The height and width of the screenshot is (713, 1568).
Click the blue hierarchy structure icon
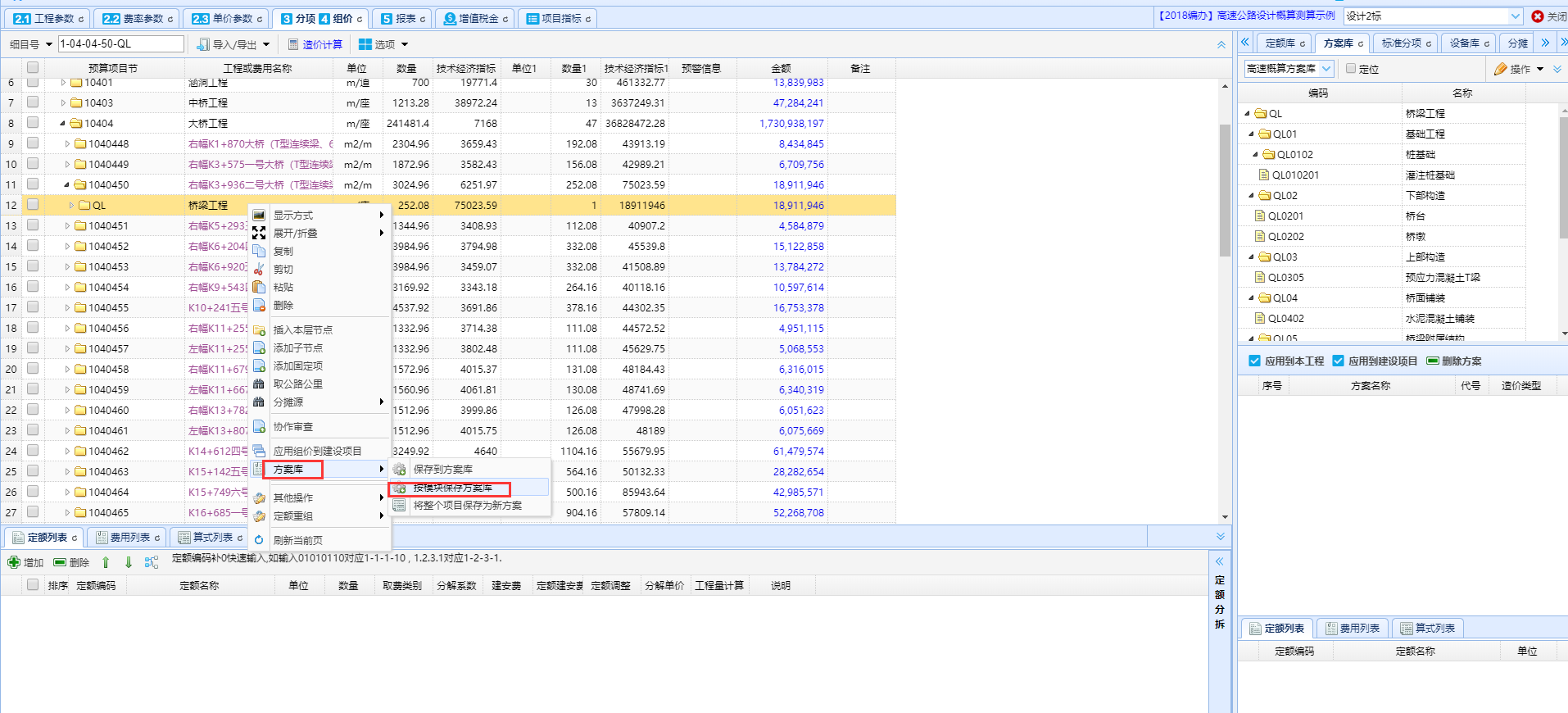point(152,562)
